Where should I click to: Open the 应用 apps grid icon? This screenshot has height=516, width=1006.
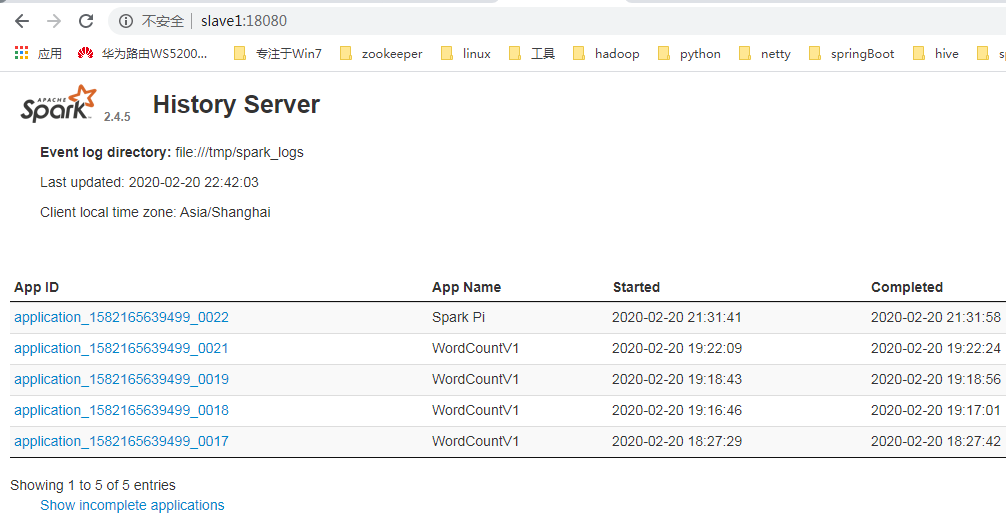[22, 53]
